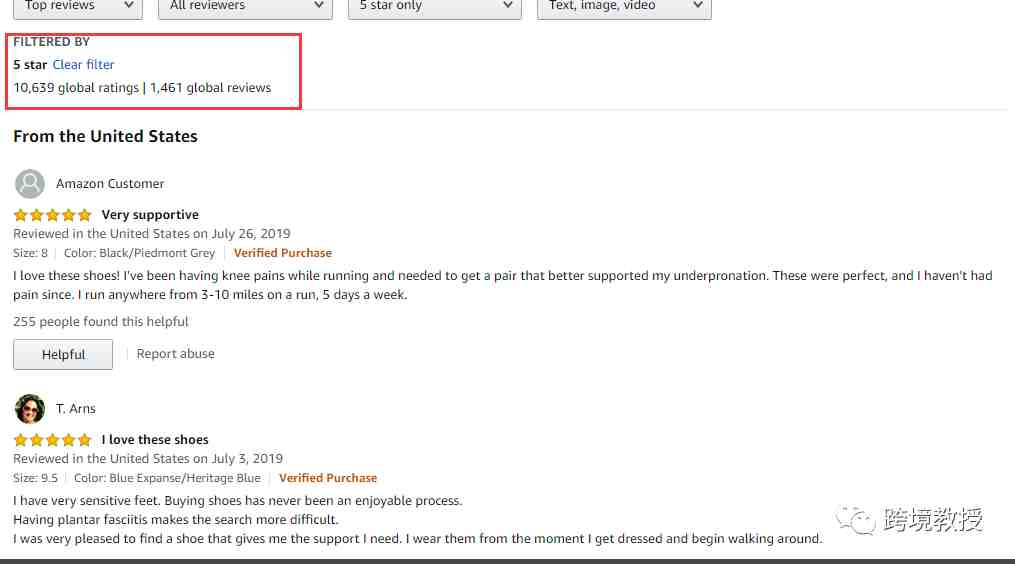The height and width of the screenshot is (564, 1015).
Task: Click Verified Purchase on Amazon Customer review
Action: [x=283, y=253]
